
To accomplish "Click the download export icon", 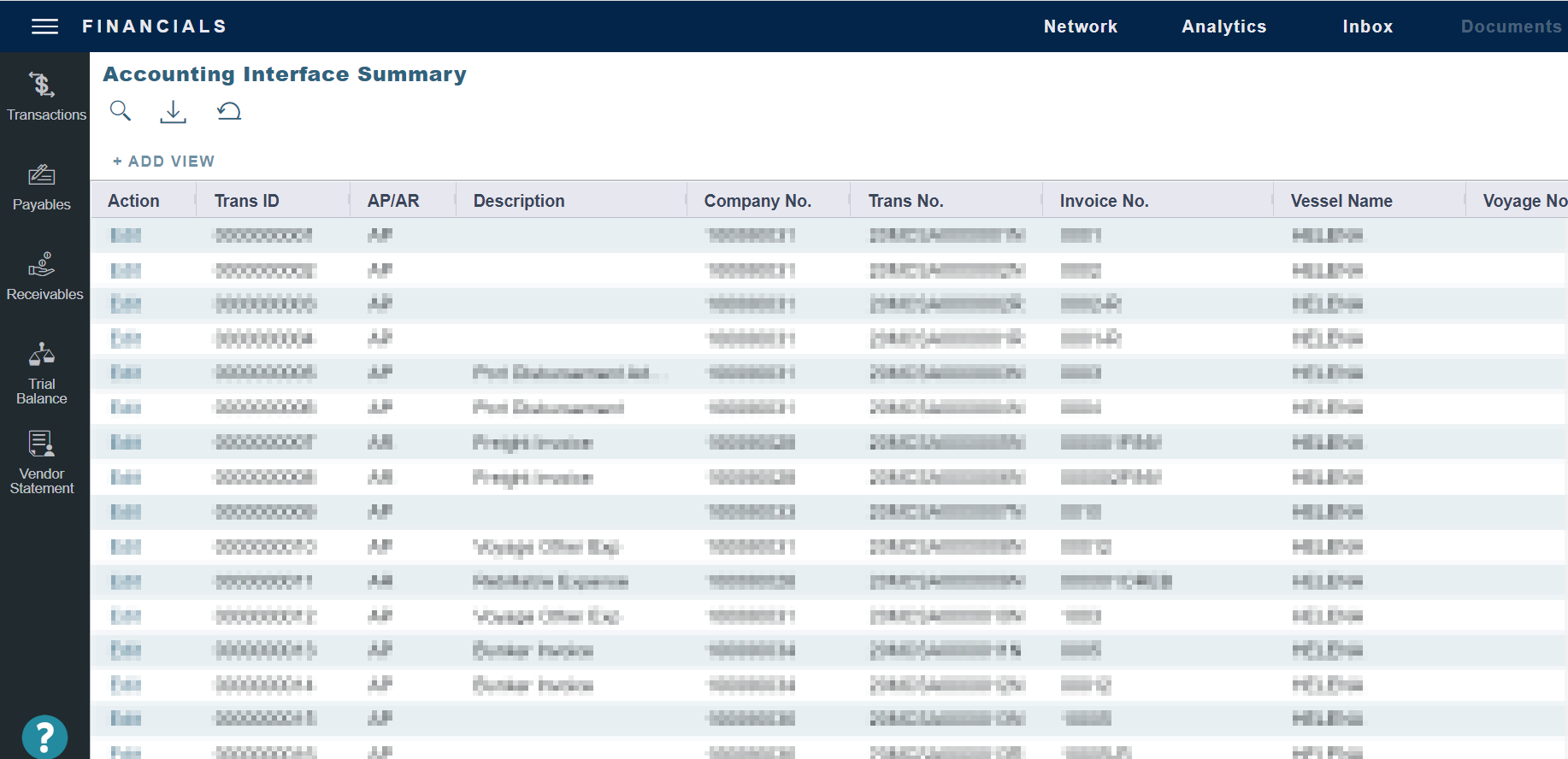I will (173, 111).
